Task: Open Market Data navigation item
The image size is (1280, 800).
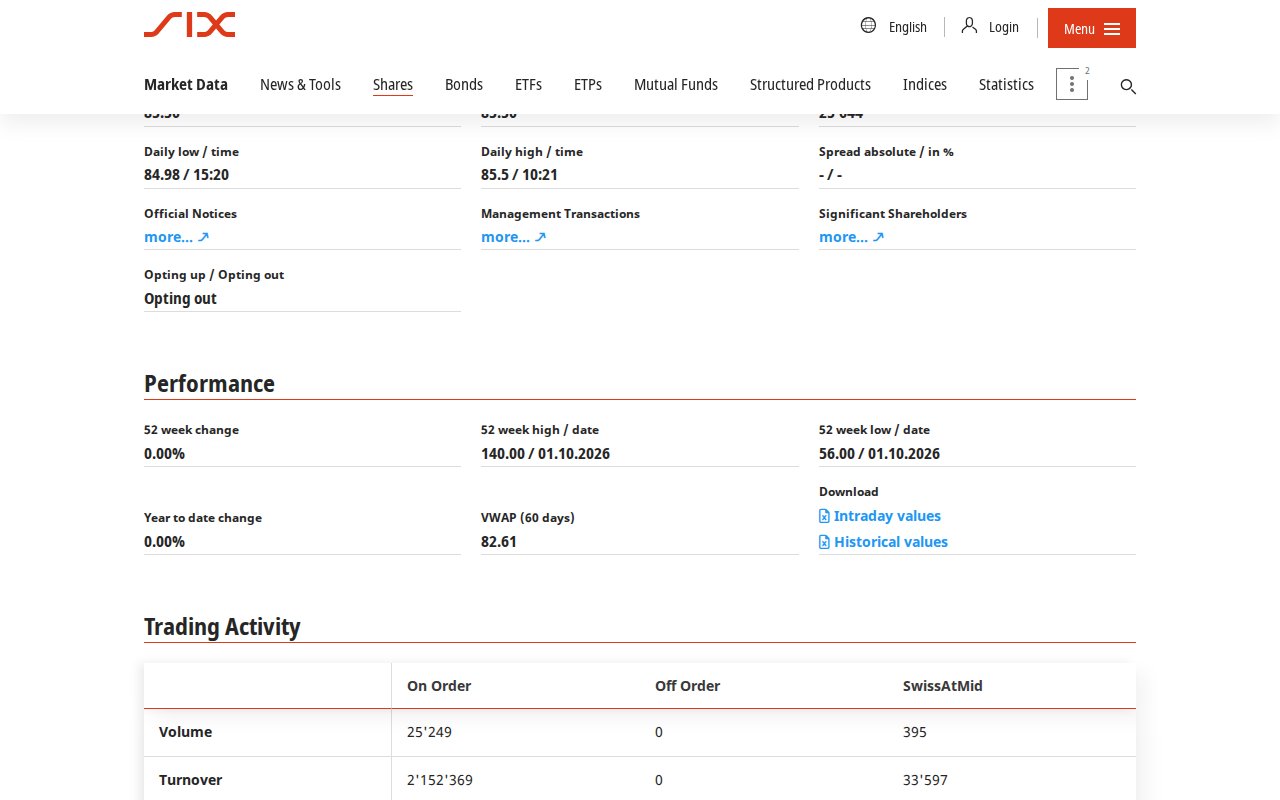Action: tap(186, 85)
